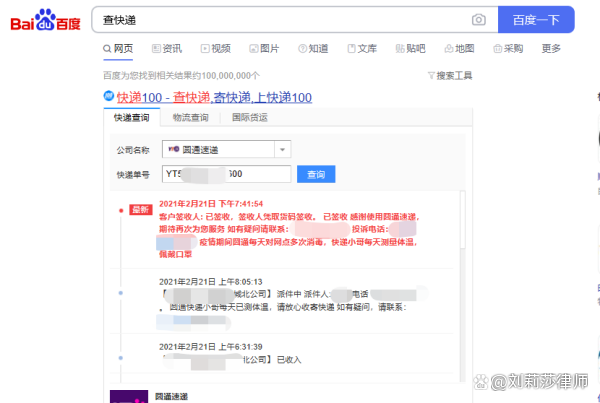
Task: Click the YTO logo in company field
Action: pos(174,149)
